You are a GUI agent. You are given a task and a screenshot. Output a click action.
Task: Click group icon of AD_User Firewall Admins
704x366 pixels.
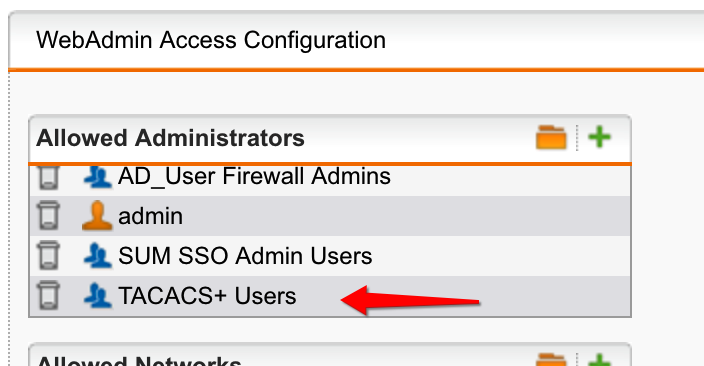click(97, 176)
